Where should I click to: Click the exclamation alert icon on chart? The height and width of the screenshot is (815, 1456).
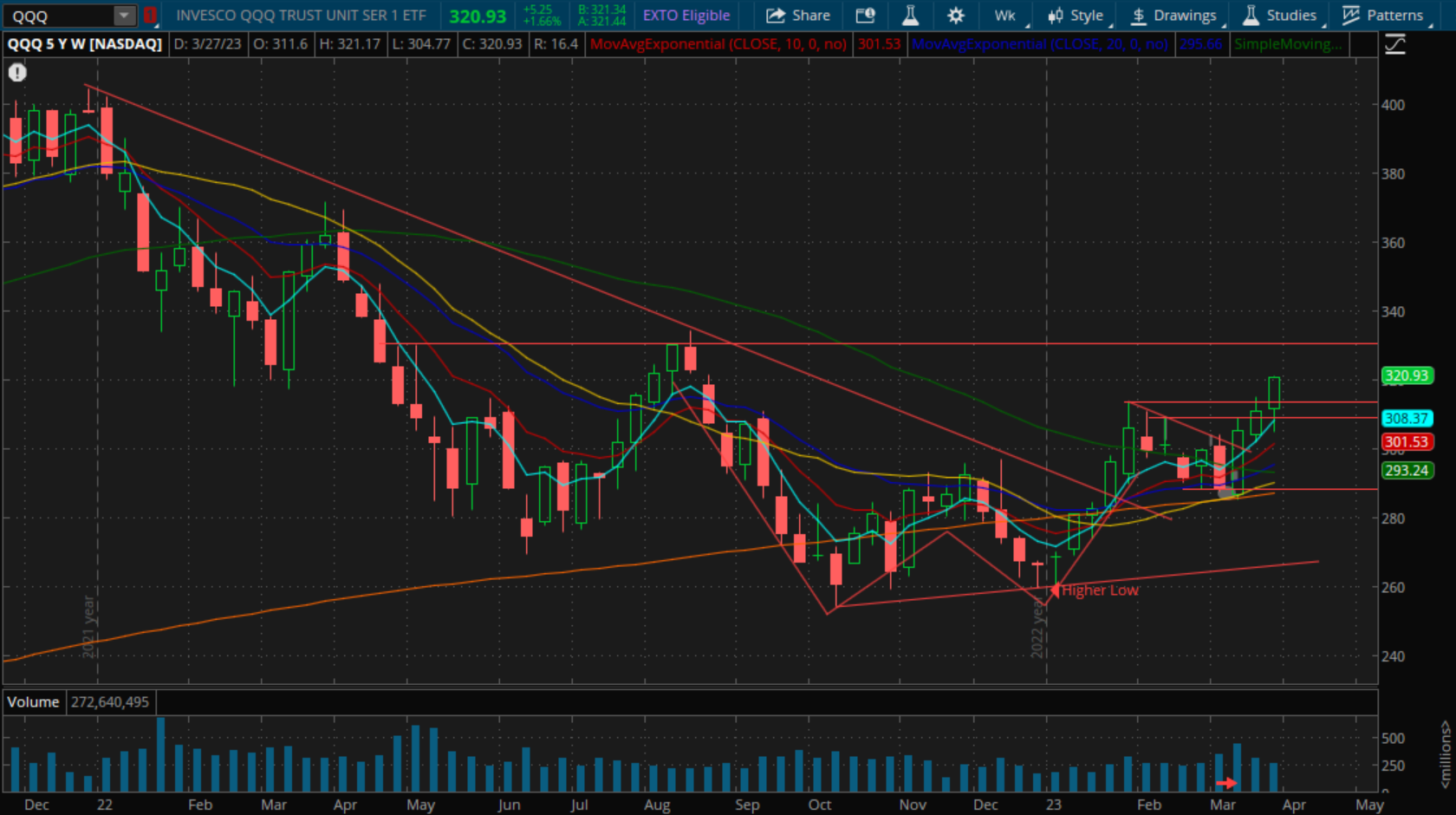[17, 72]
